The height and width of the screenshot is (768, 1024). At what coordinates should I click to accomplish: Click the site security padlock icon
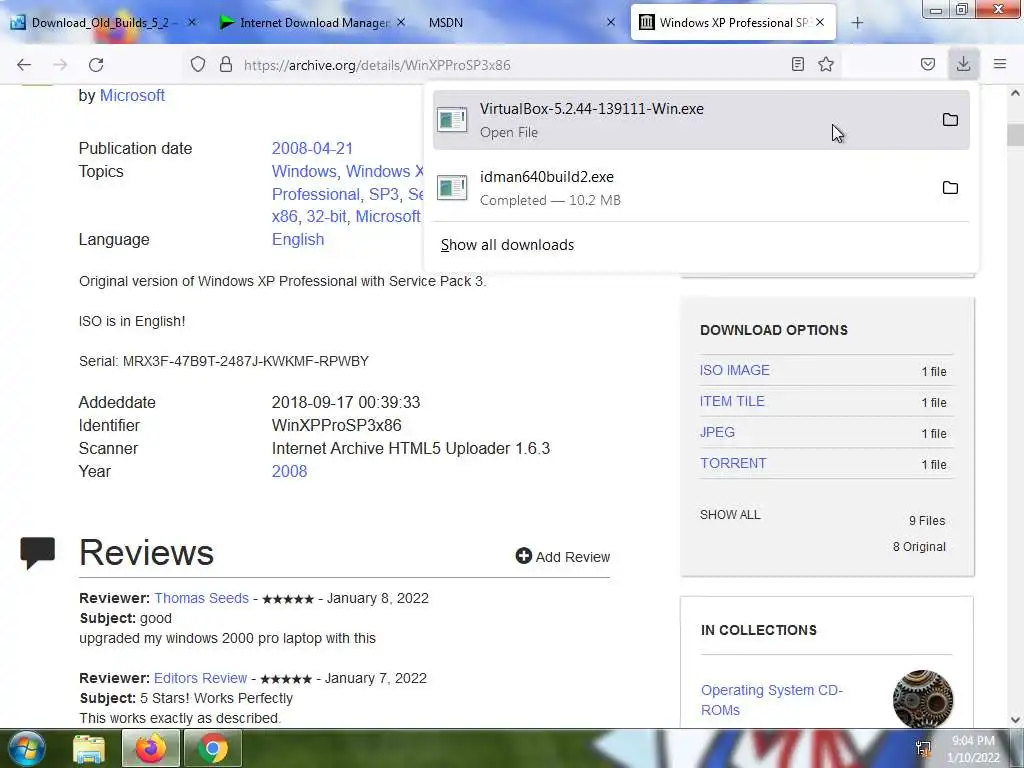[226, 64]
